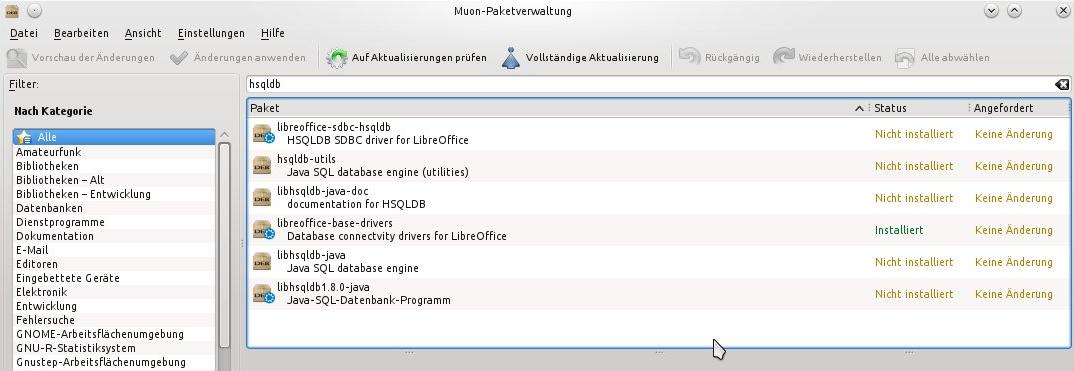Click the category list scroll-up arrow
The image size is (1074, 371).
(x=224, y=135)
